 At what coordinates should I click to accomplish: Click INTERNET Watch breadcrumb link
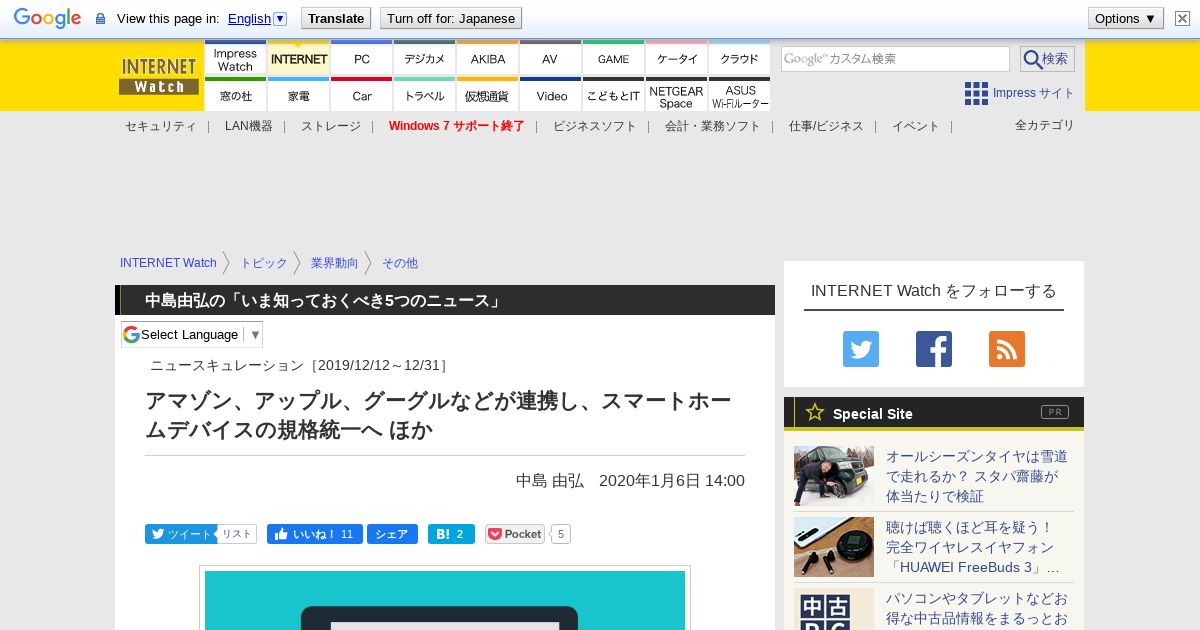point(168,263)
